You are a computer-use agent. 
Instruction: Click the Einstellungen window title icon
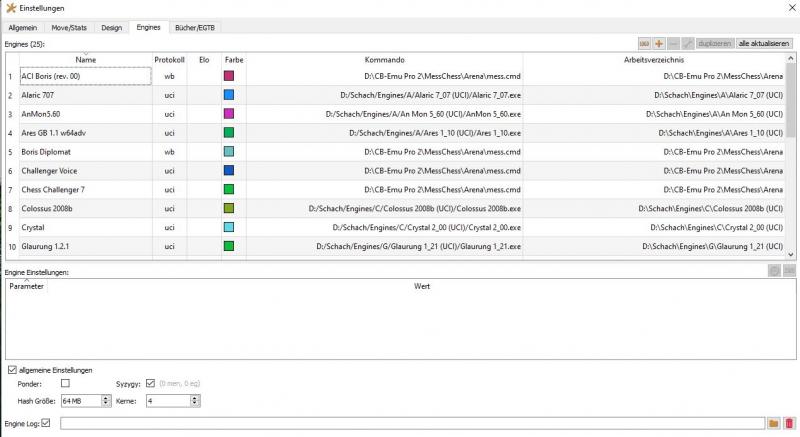pos(10,8)
